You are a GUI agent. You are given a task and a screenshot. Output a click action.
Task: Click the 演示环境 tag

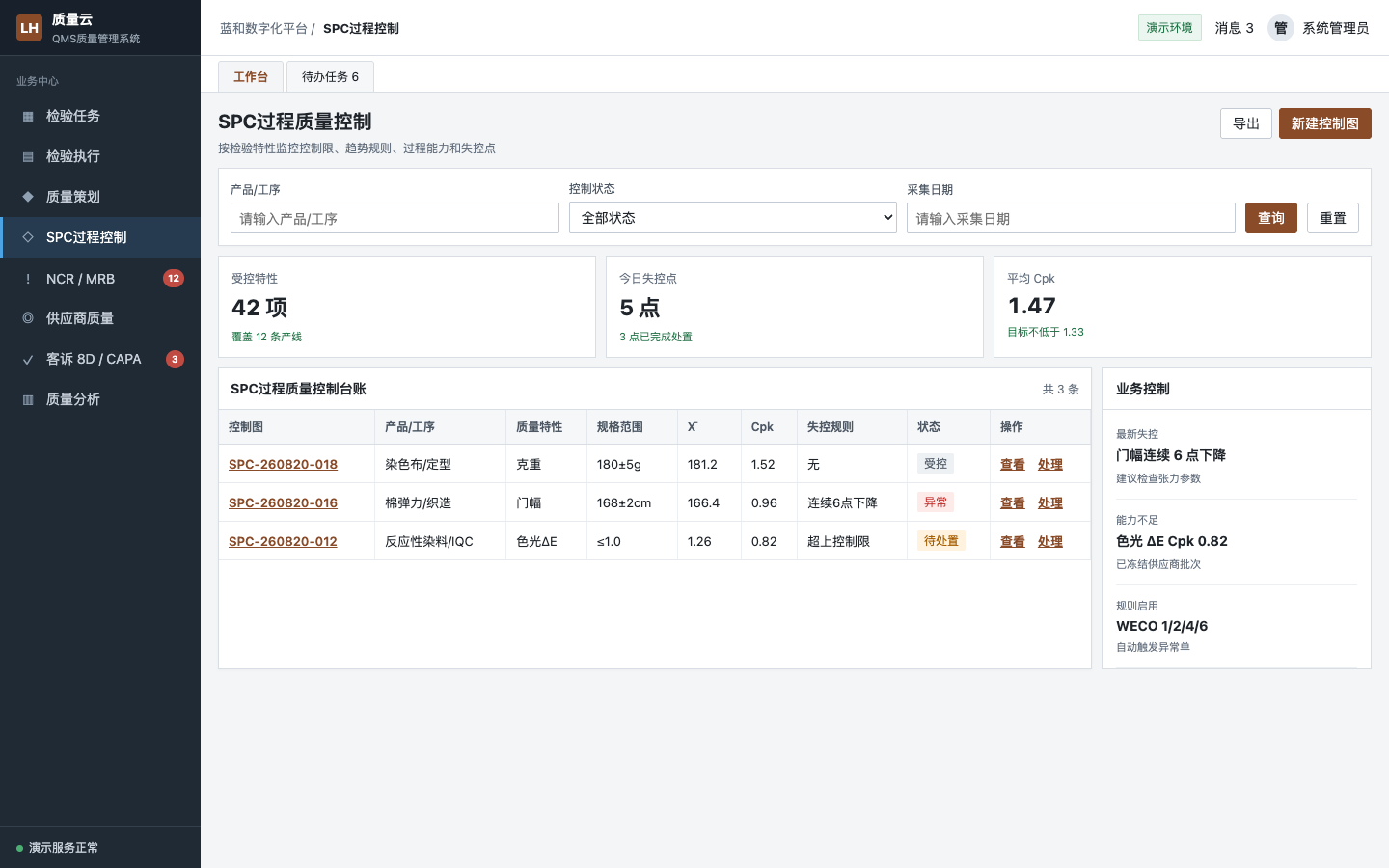pyautogui.click(x=1170, y=28)
